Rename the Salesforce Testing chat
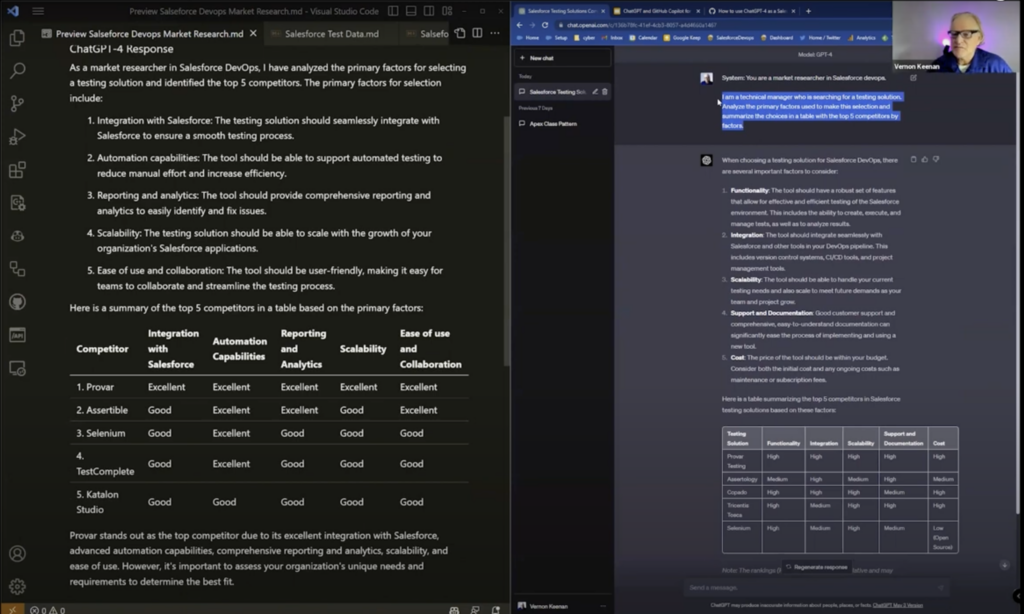This screenshot has height=614, width=1024. click(595, 92)
